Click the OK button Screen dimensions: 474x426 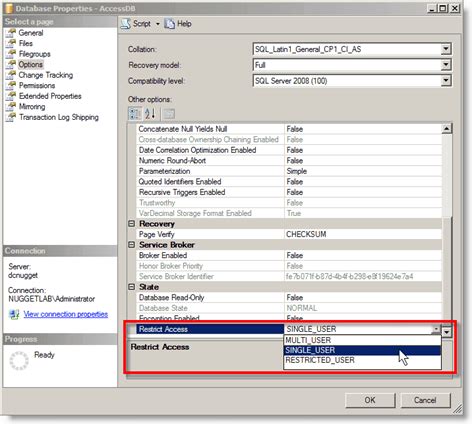[370, 400]
